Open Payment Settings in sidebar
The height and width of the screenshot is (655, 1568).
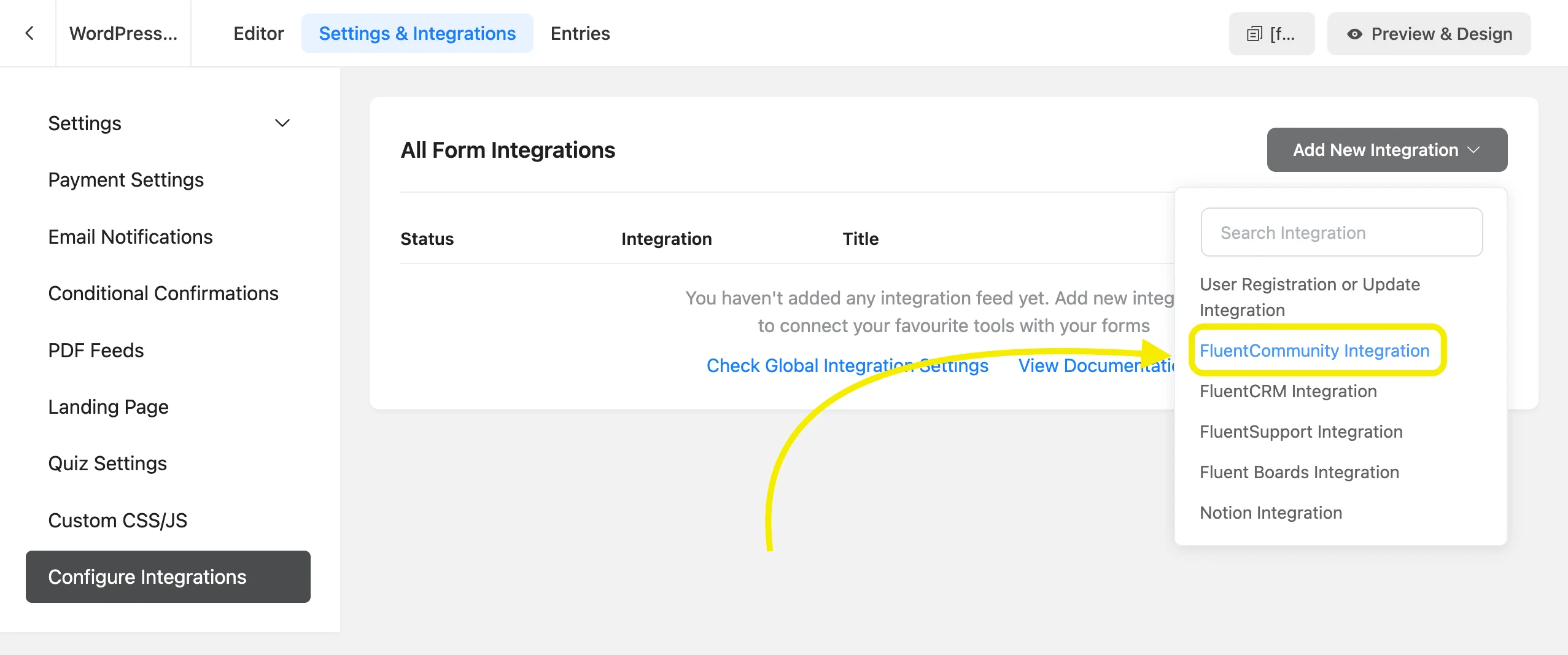[x=126, y=180]
